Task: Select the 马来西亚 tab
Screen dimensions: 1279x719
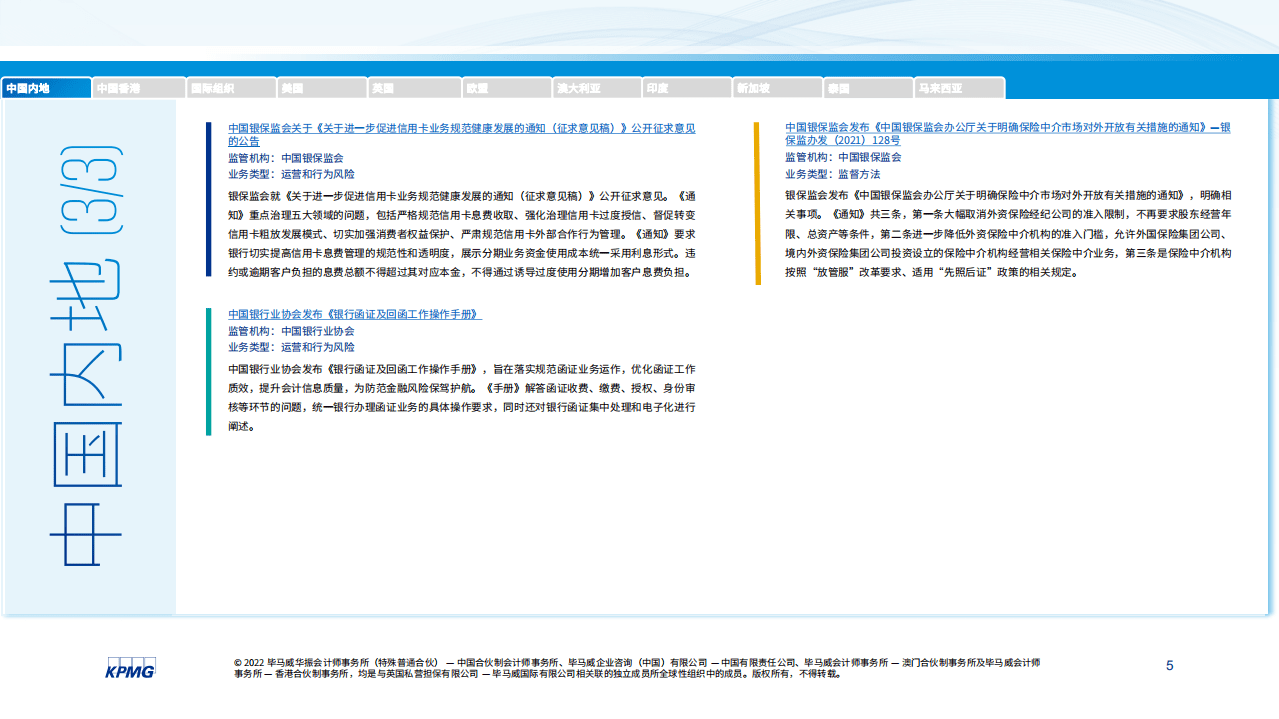Action: click(x=960, y=88)
